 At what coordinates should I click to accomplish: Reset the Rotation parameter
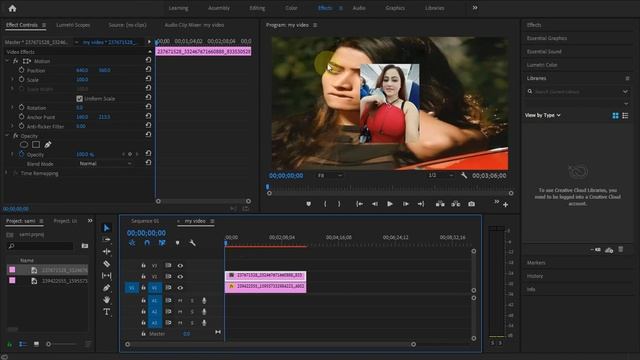[148, 107]
